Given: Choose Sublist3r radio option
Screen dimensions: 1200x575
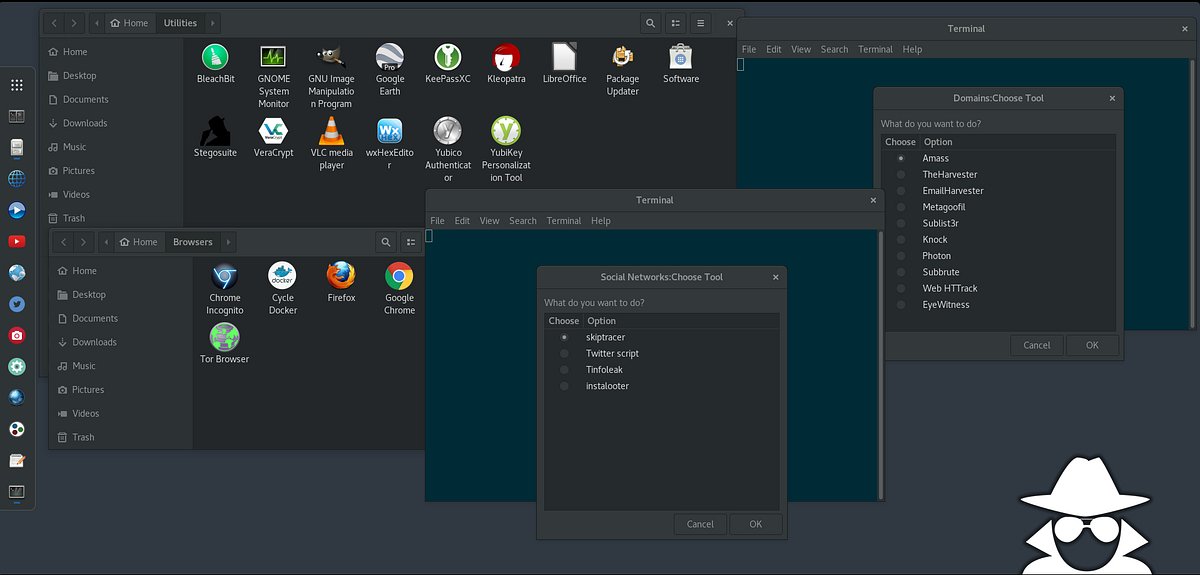Looking at the screenshot, I should point(901,223).
